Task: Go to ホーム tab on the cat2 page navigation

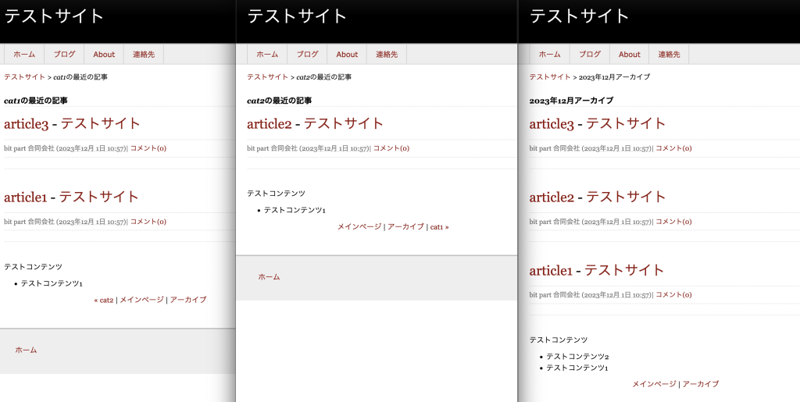Action: (267, 55)
